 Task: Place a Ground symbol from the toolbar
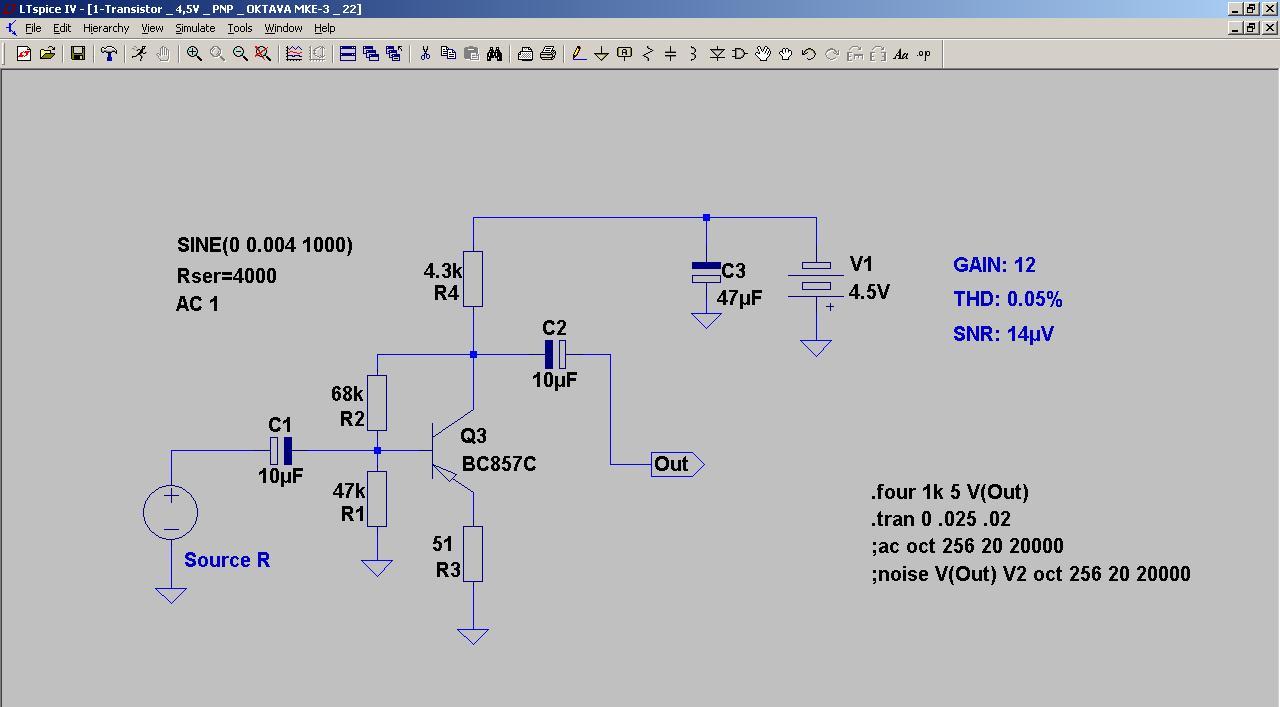[x=602, y=54]
